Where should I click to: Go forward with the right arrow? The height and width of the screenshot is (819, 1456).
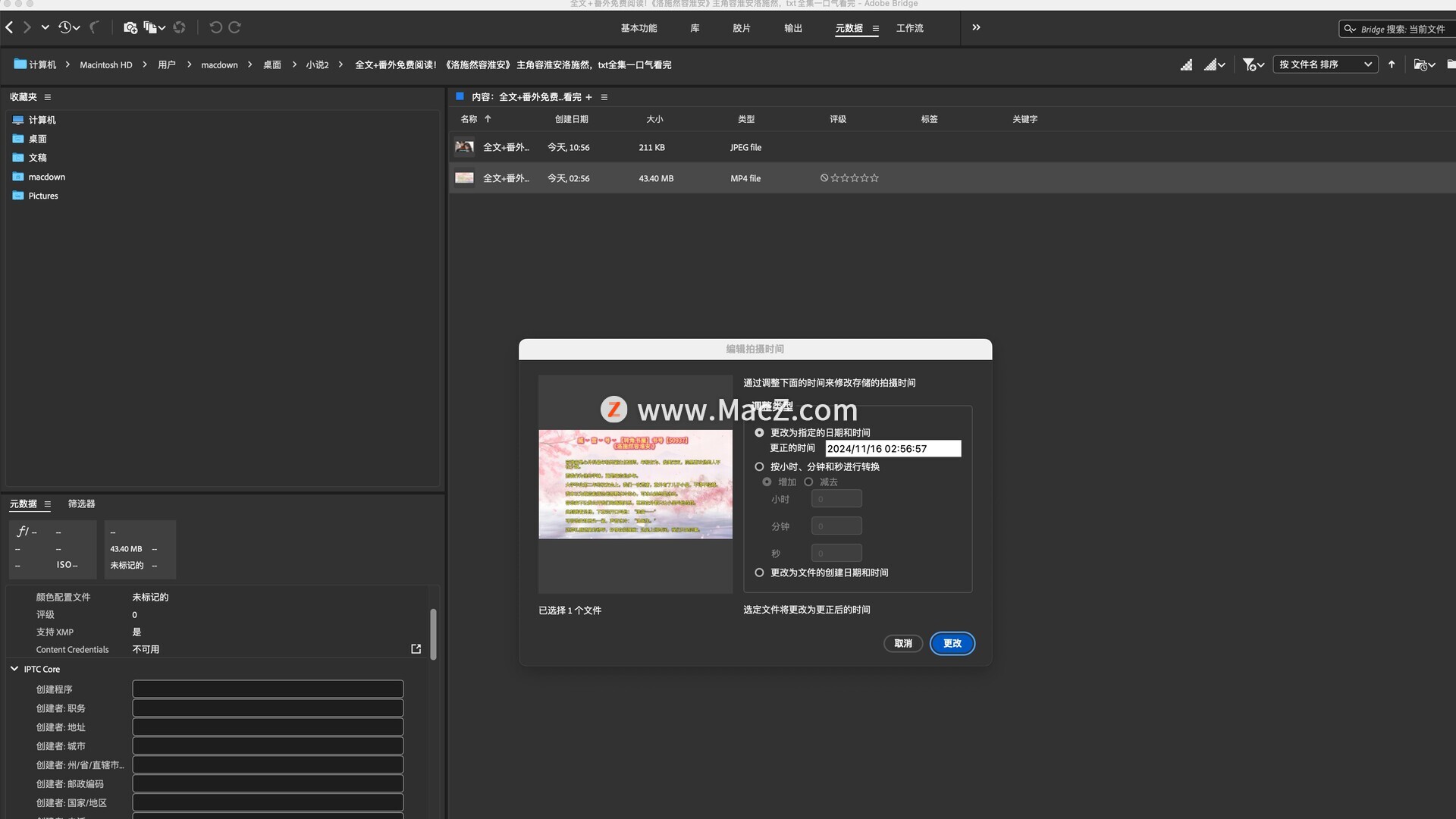[x=27, y=27]
